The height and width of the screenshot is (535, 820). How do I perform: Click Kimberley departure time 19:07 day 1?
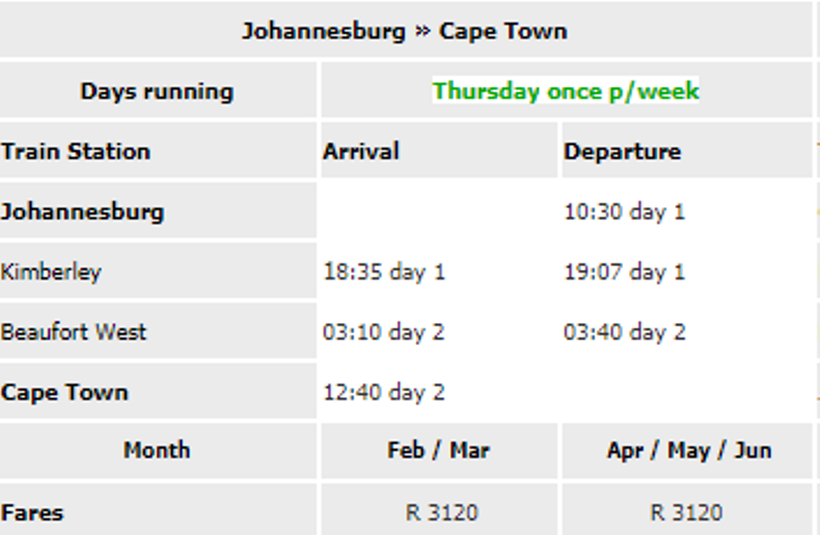(x=624, y=272)
